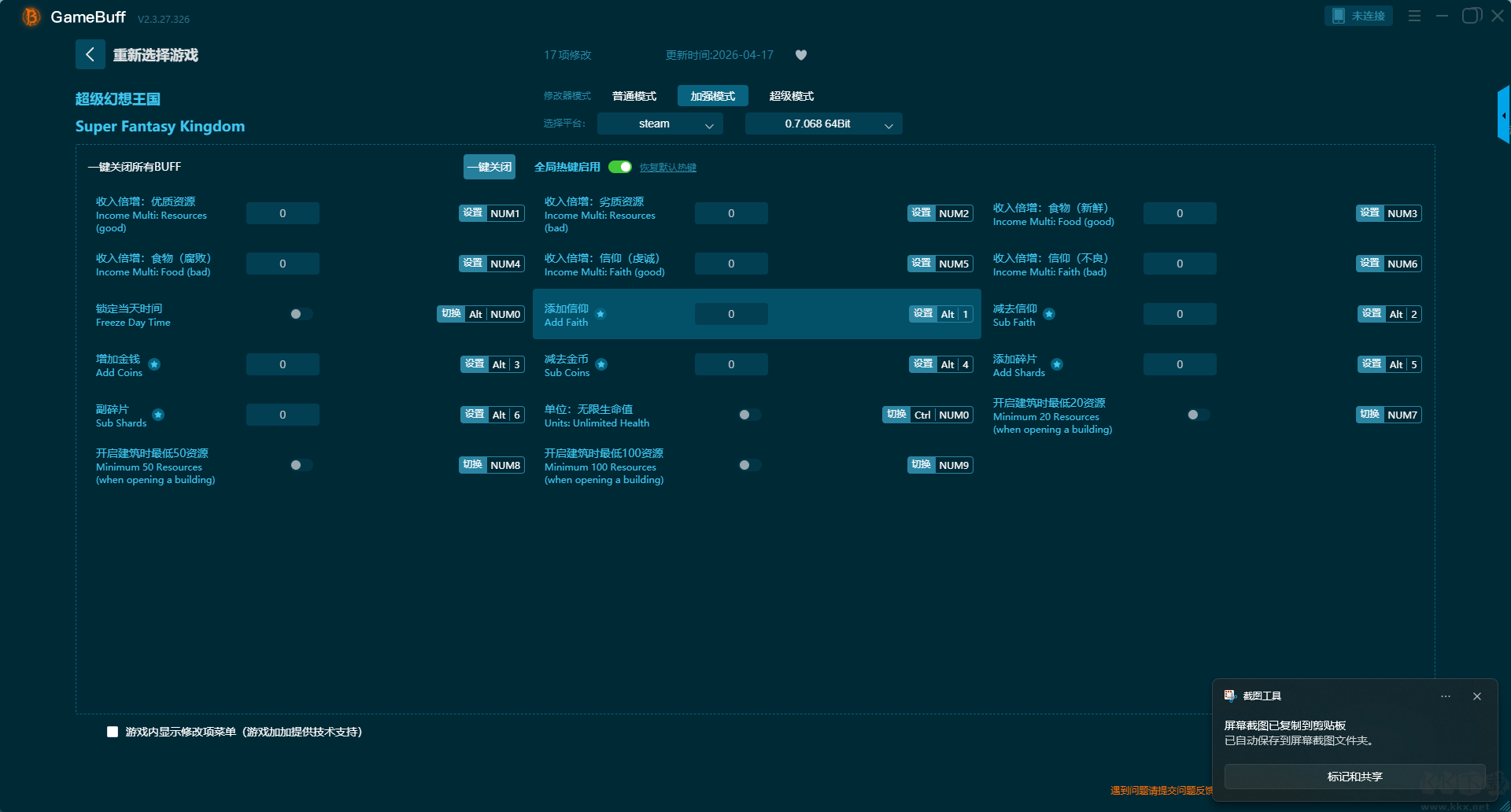
Task: Click 设置 hotkey button for NUM4
Action: [473, 264]
